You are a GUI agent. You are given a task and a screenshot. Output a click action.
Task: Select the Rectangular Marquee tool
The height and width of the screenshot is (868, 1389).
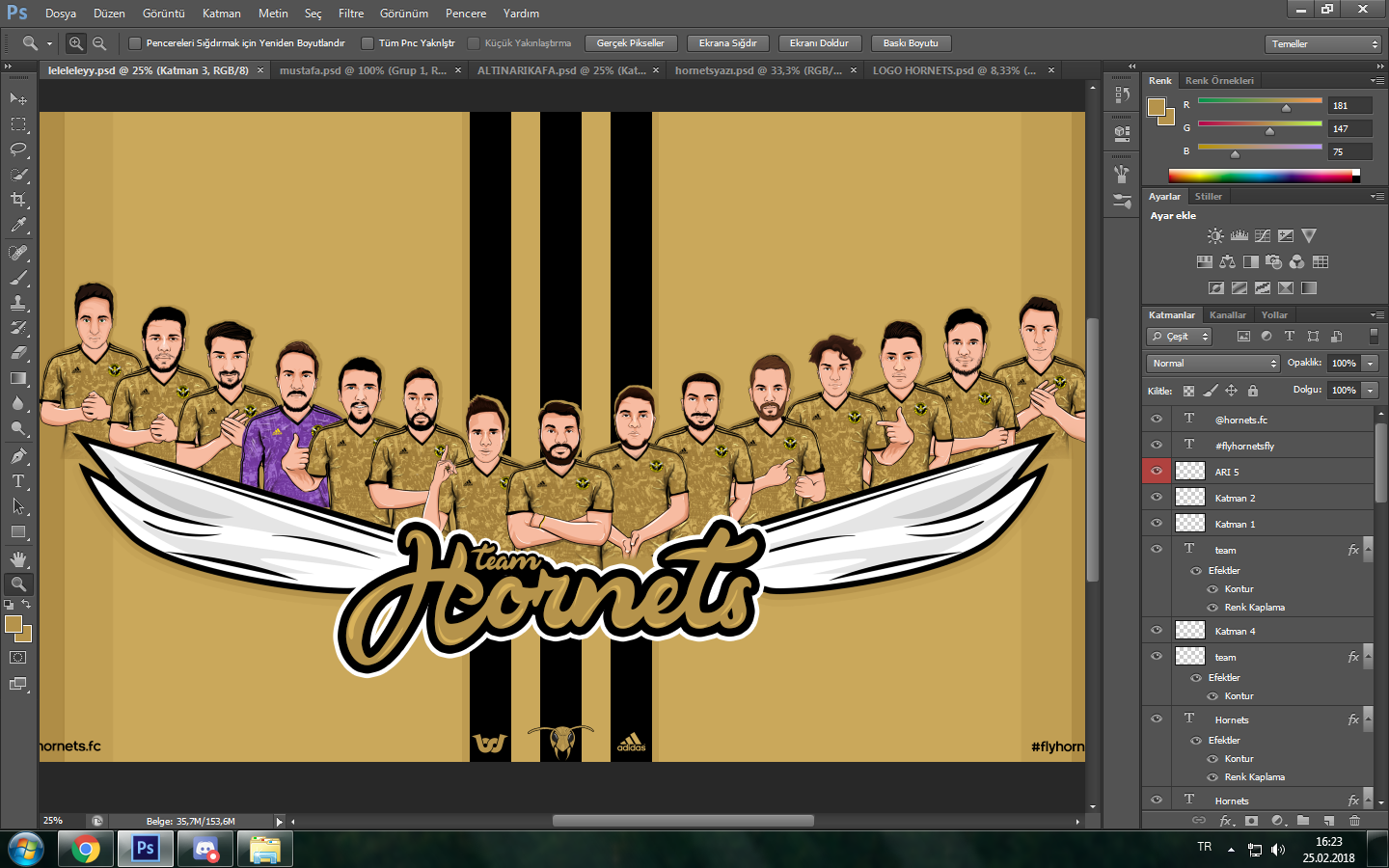pyautogui.click(x=18, y=124)
